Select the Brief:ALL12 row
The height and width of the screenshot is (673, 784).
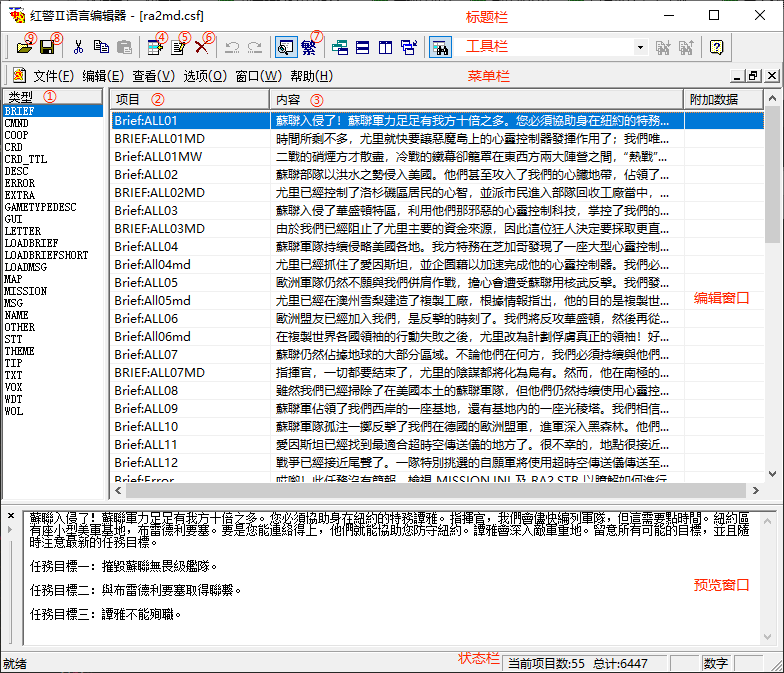[438, 462]
